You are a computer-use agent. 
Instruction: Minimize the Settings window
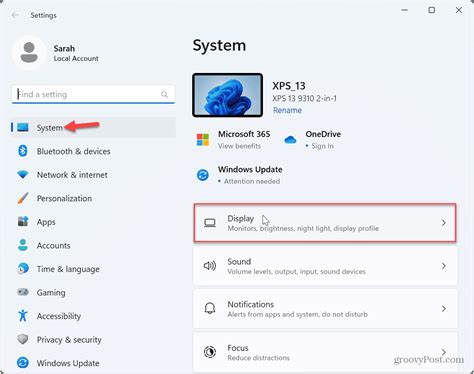405,10
